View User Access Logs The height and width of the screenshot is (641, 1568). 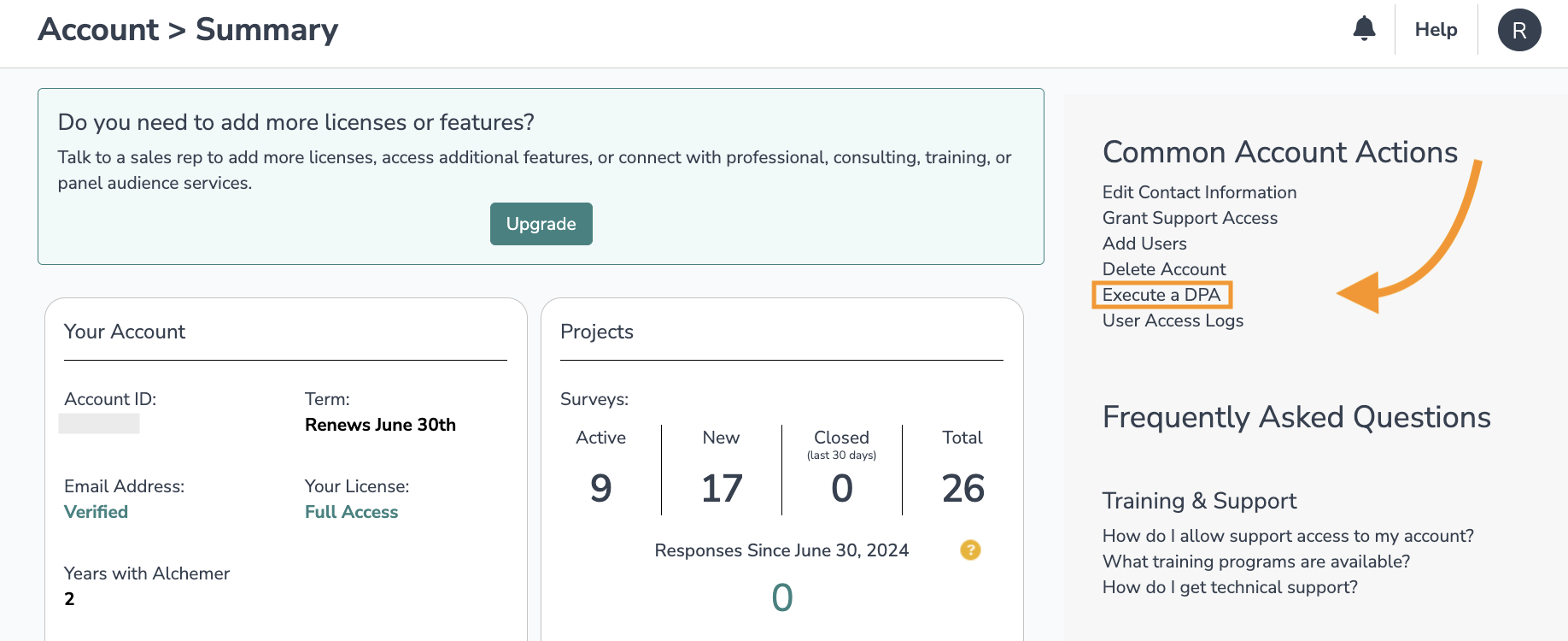point(1173,320)
